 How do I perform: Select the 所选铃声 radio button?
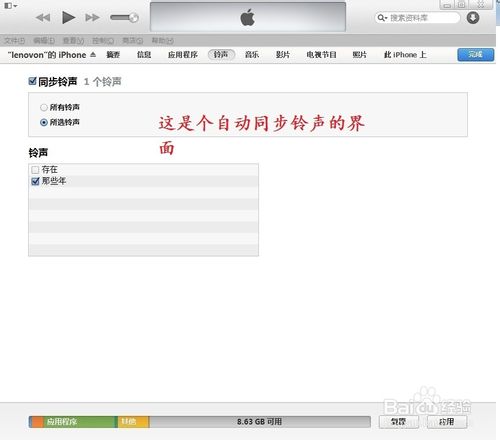(x=44, y=123)
